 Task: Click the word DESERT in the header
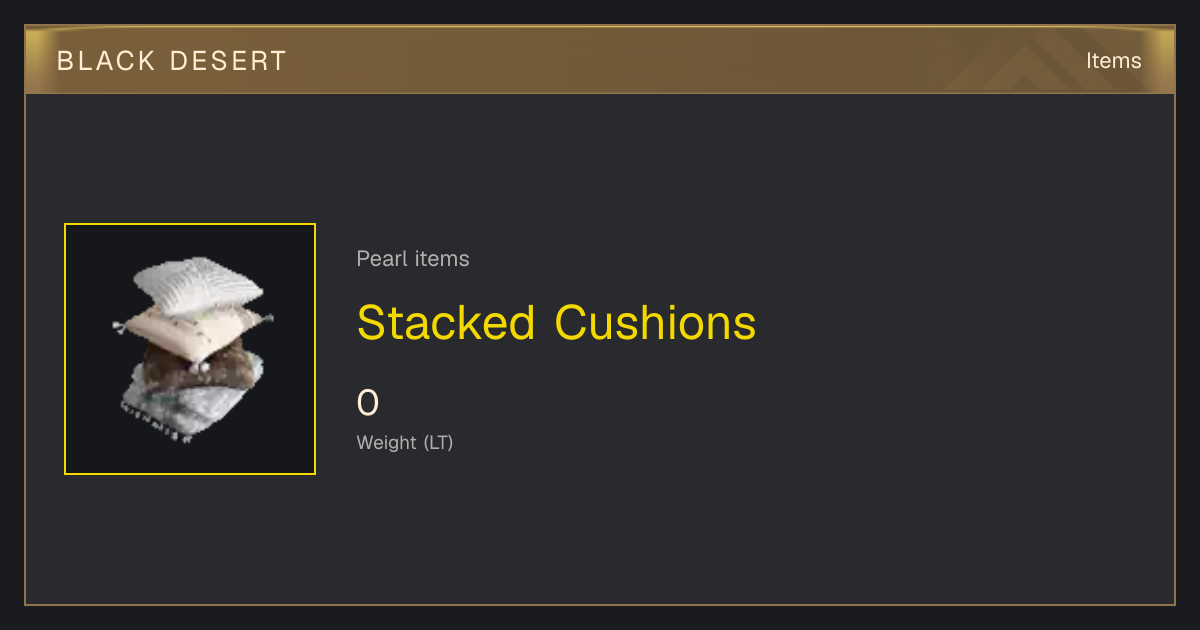click(x=229, y=61)
